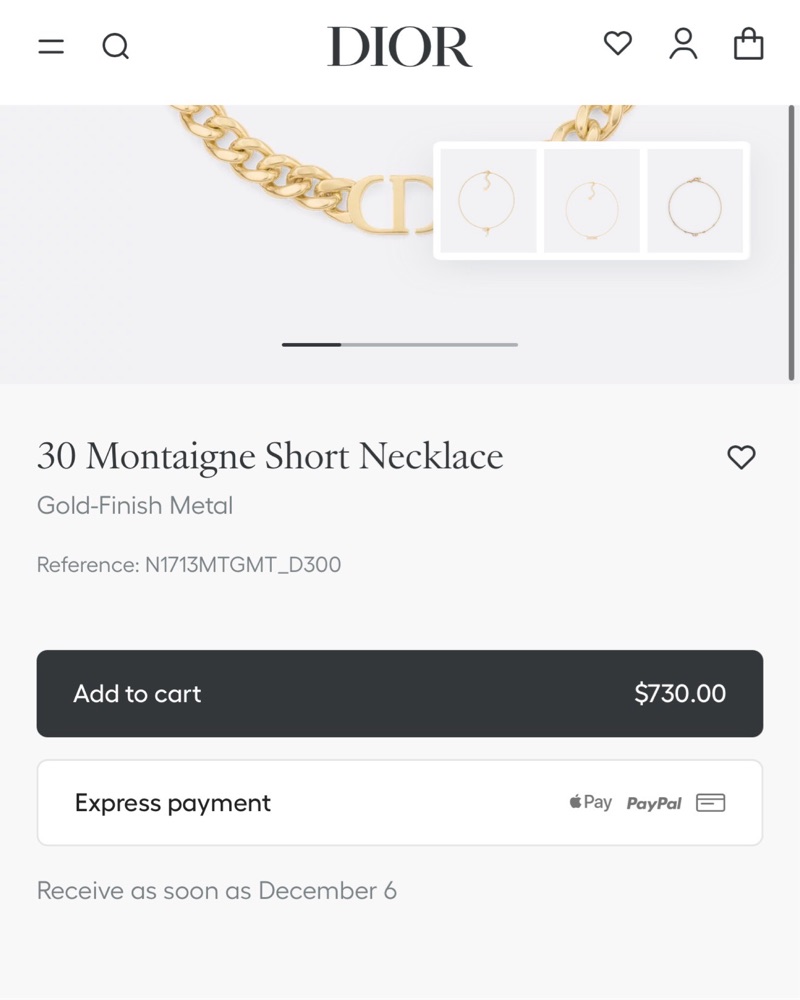Click the 30 Montaigne Short Necklace title
Image resolution: width=800 pixels, height=1000 pixels.
click(x=270, y=457)
